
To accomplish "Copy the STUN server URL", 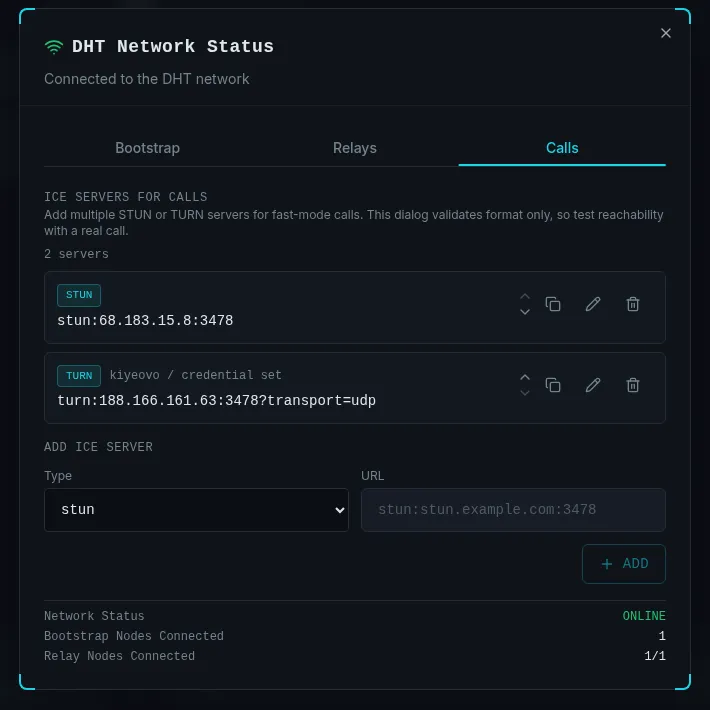I will (x=553, y=304).
